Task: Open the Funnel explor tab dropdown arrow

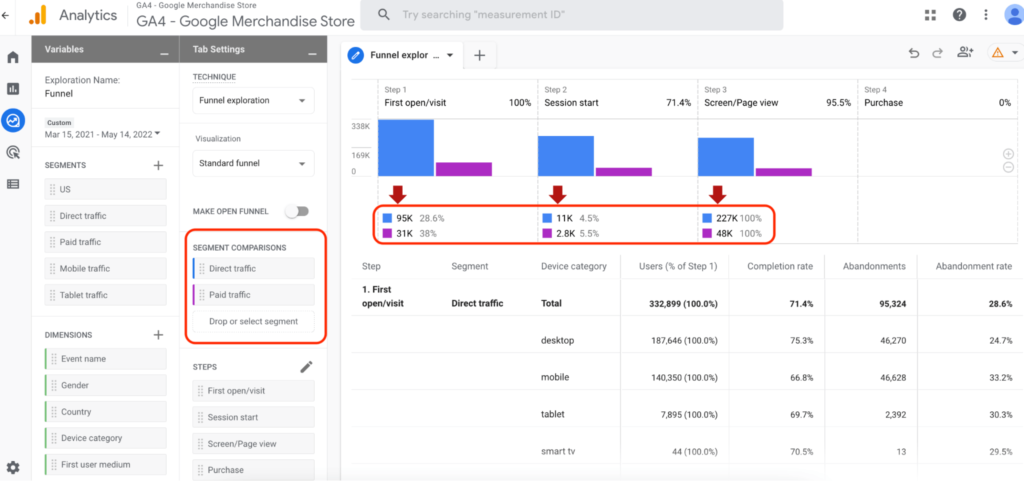Action: click(450, 55)
